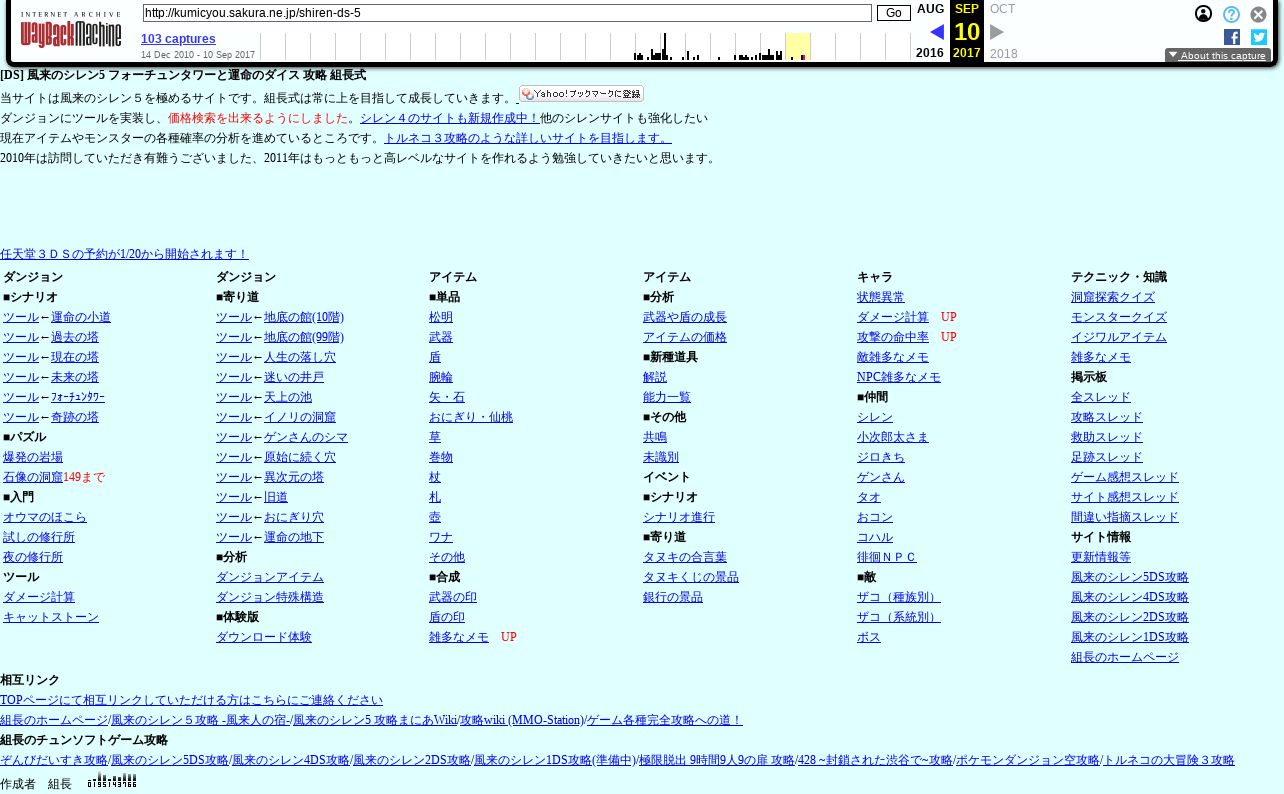This screenshot has width=1284, height=794.
Task: Open the 運命の小道 dungeon link
Action: click(81, 317)
